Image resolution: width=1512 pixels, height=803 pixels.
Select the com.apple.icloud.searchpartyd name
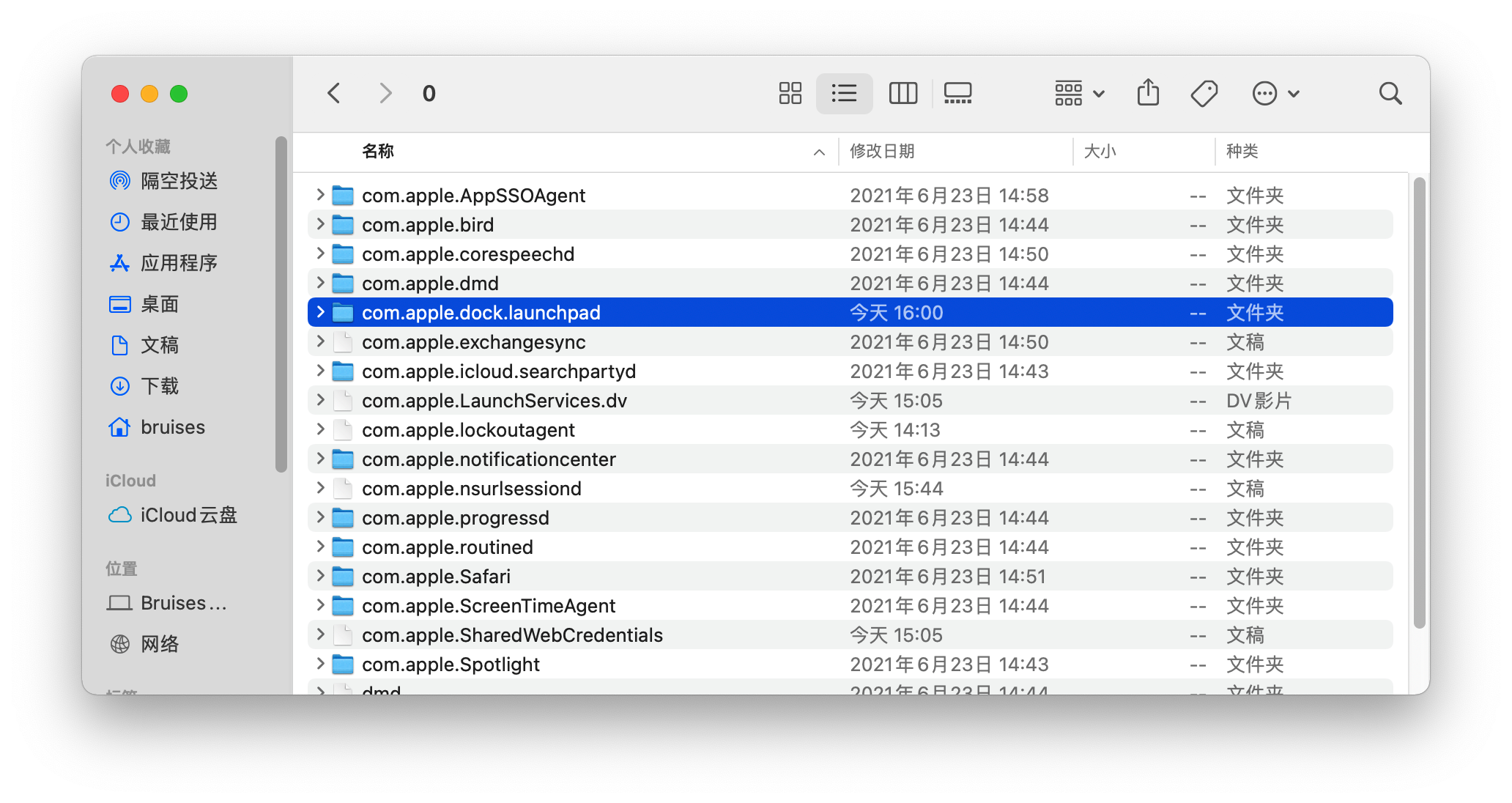(499, 371)
